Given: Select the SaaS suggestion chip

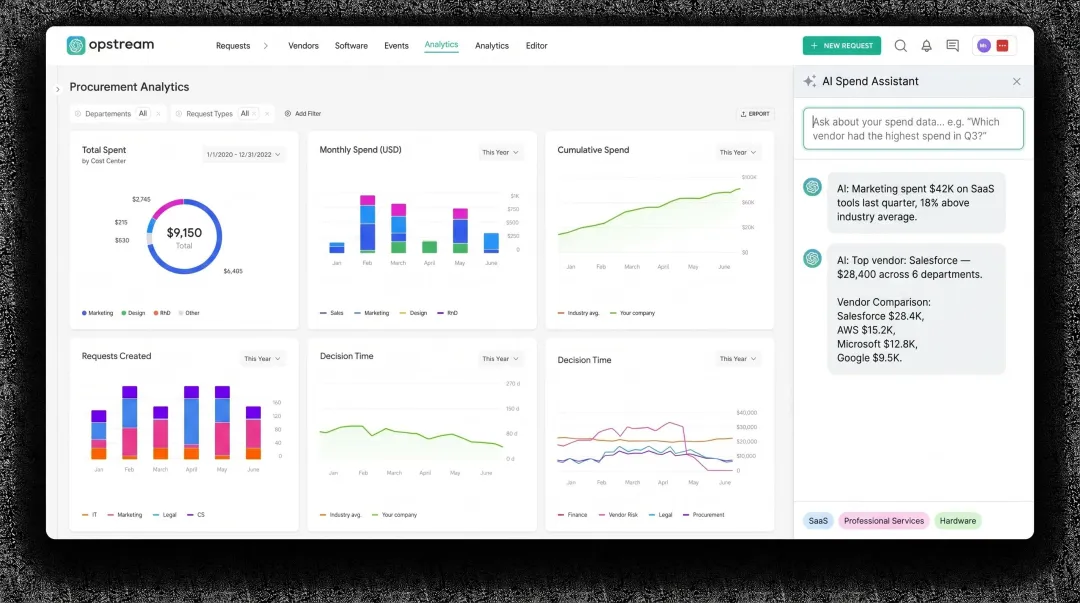Looking at the screenshot, I should pyautogui.click(x=818, y=521).
